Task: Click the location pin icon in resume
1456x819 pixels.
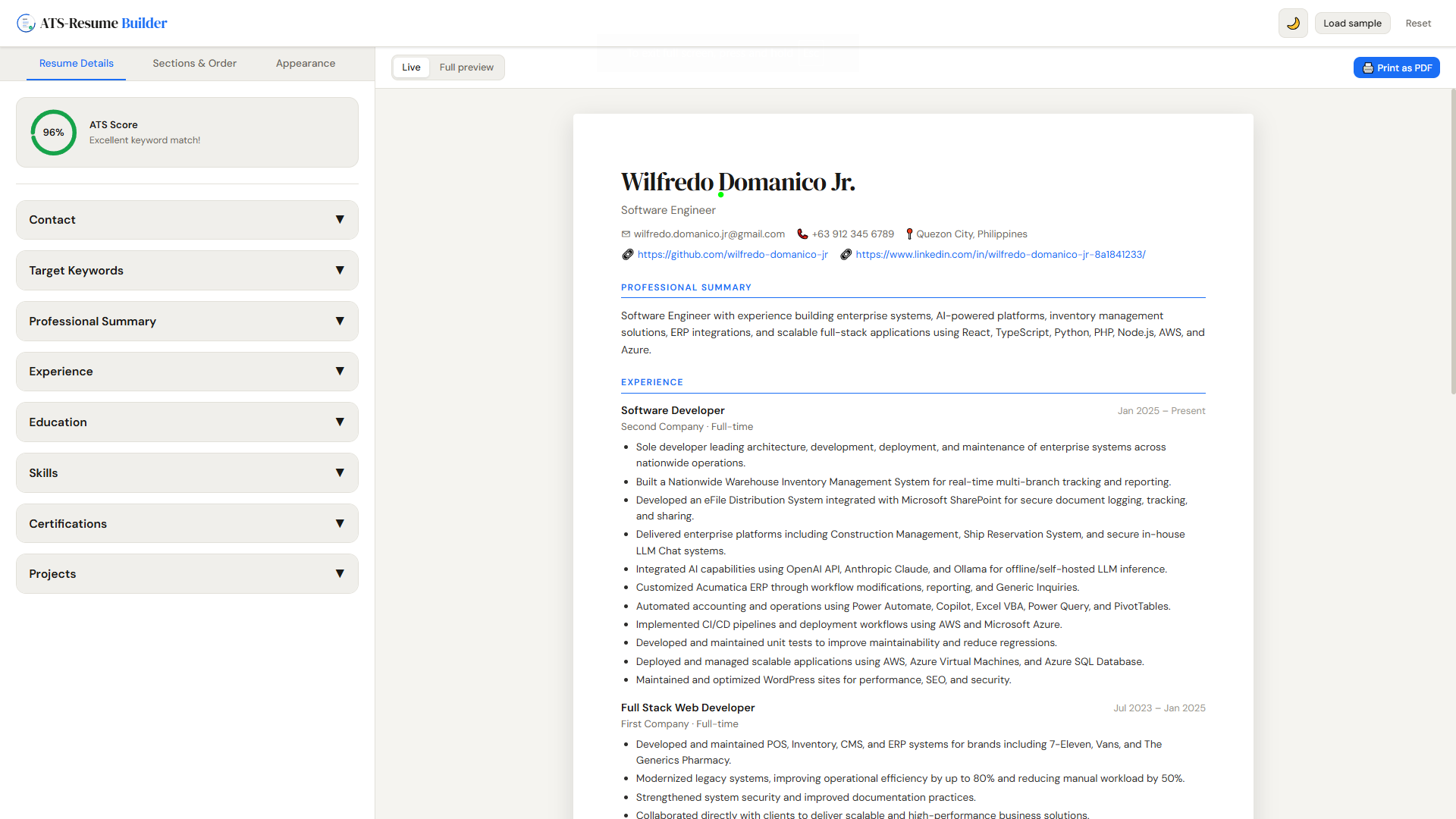Action: coord(909,234)
